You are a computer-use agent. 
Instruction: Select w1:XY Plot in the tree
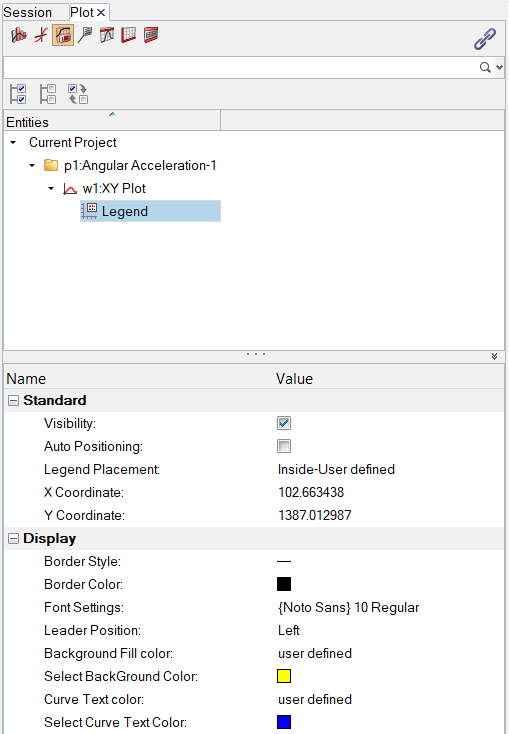[x=114, y=188]
